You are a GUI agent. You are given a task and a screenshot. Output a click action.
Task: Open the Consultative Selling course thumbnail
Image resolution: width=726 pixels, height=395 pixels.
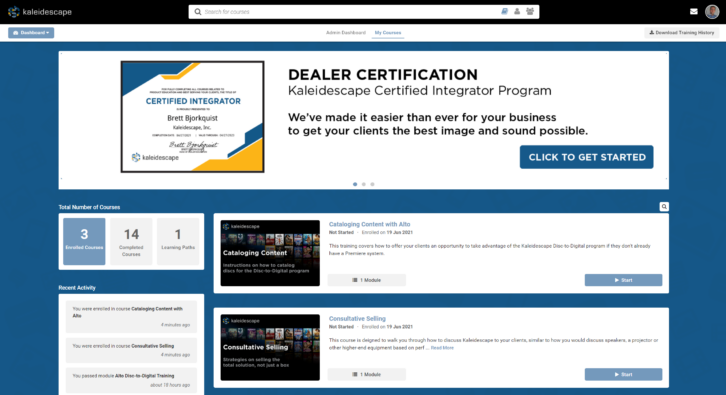tap(270, 347)
